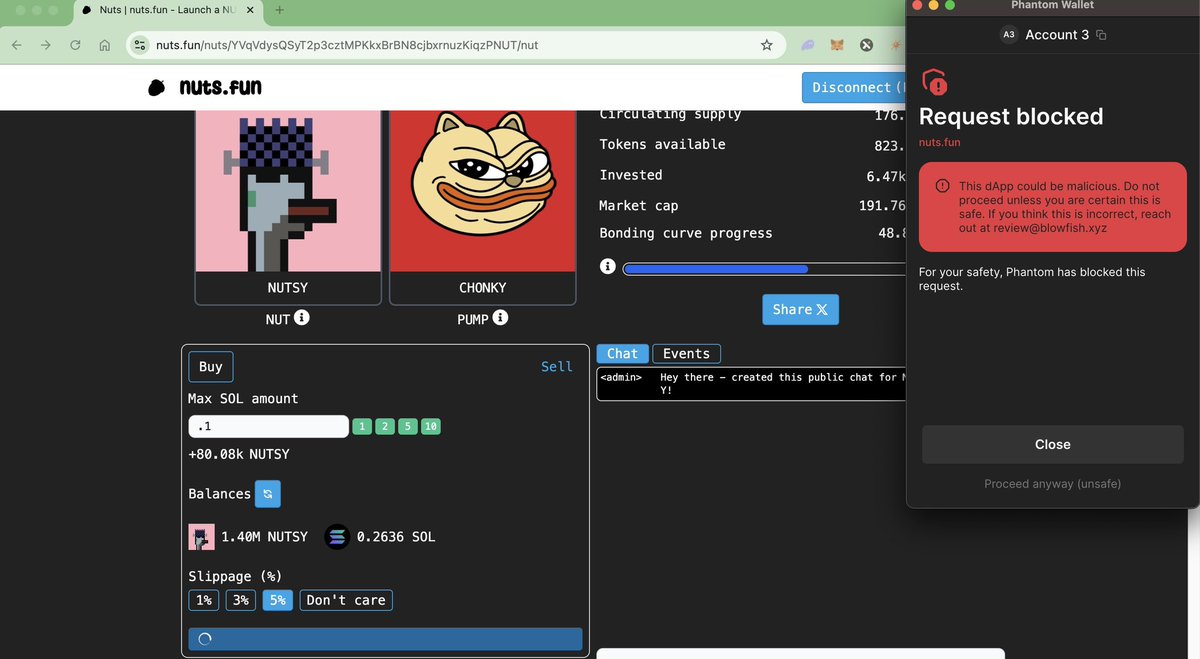Viewport: 1200px width, 659px height.
Task: Click the browser forward arrow
Action: (46, 45)
